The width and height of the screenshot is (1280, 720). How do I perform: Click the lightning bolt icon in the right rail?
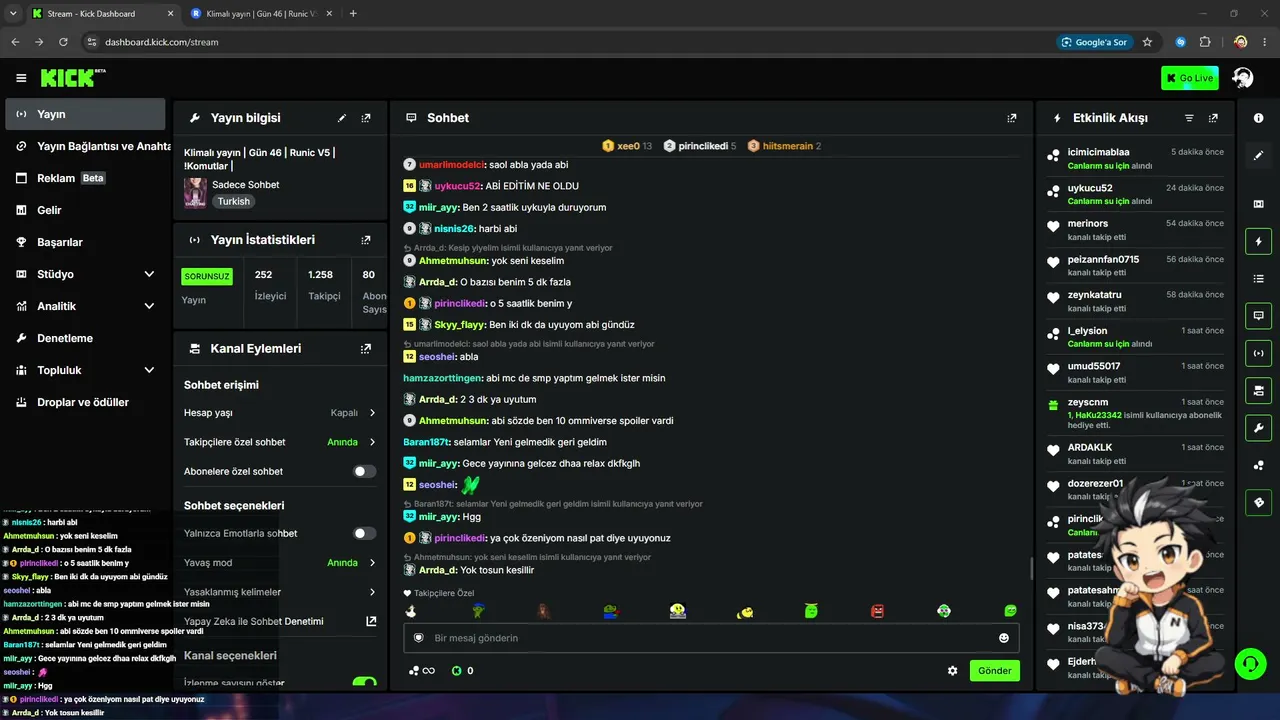point(1259,241)
